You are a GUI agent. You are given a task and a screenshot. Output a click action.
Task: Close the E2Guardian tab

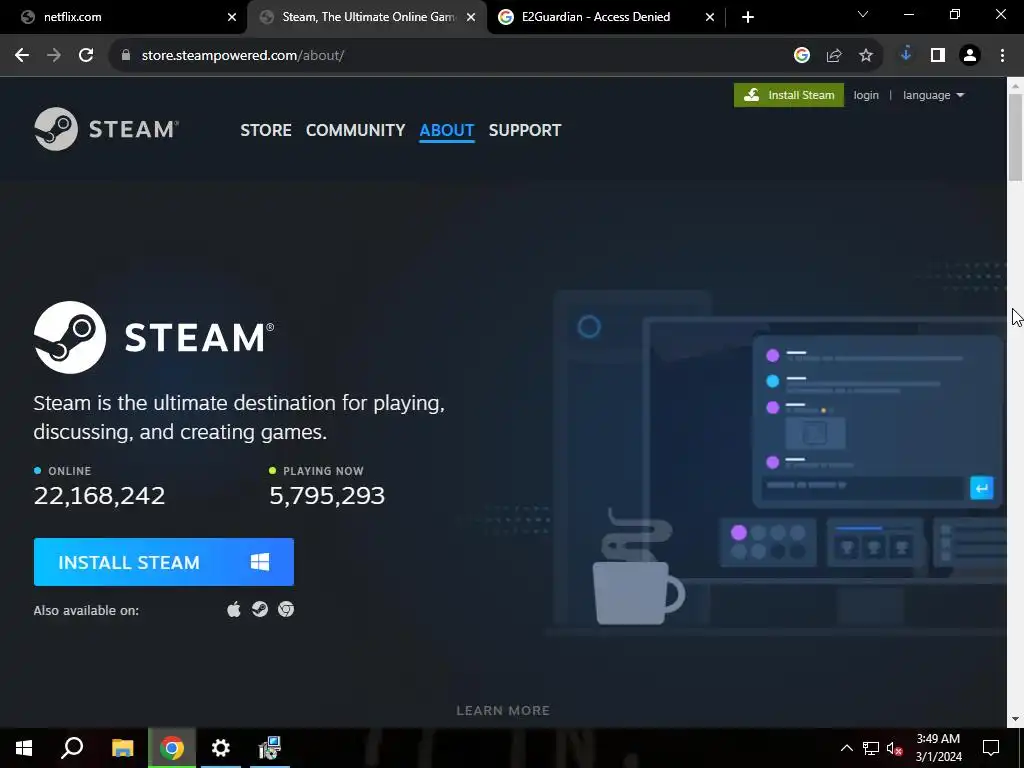tap(710, 18)
